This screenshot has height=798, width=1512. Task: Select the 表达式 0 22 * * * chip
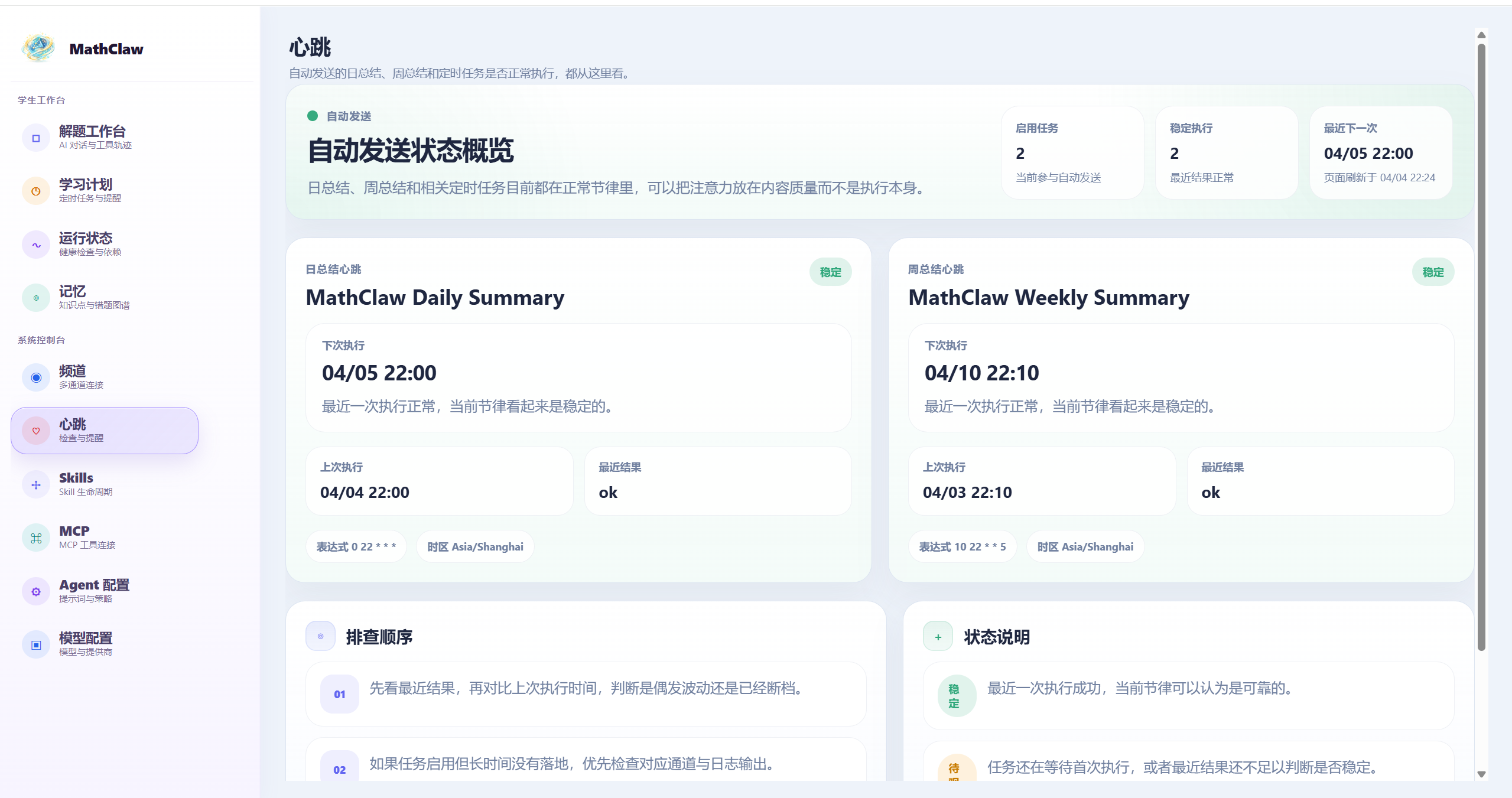click(356, 546)
